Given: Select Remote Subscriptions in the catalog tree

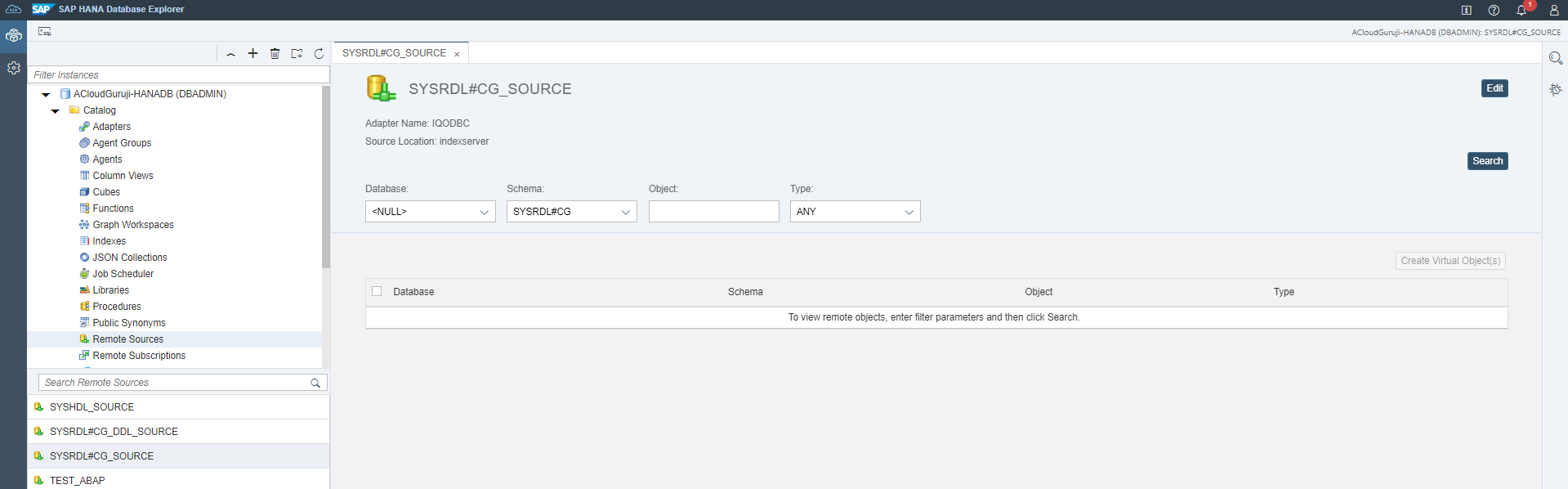Looking at the screenshot, I should [x=139, y=356].
